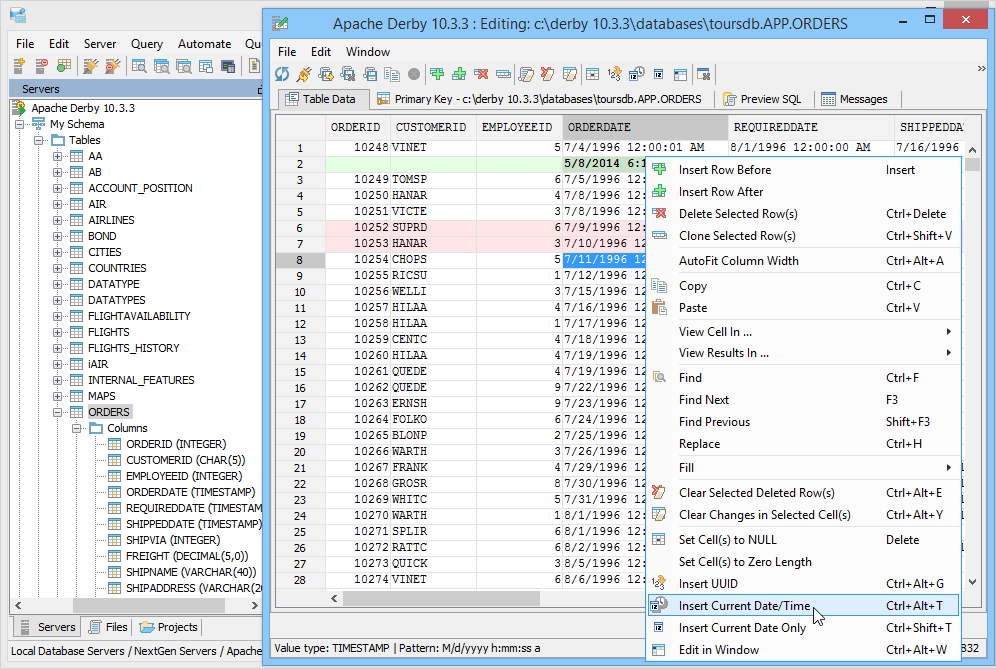
Task: Click the Edit in Window toolbar icon
Action: pyautogui.click(x=680, y=74)
